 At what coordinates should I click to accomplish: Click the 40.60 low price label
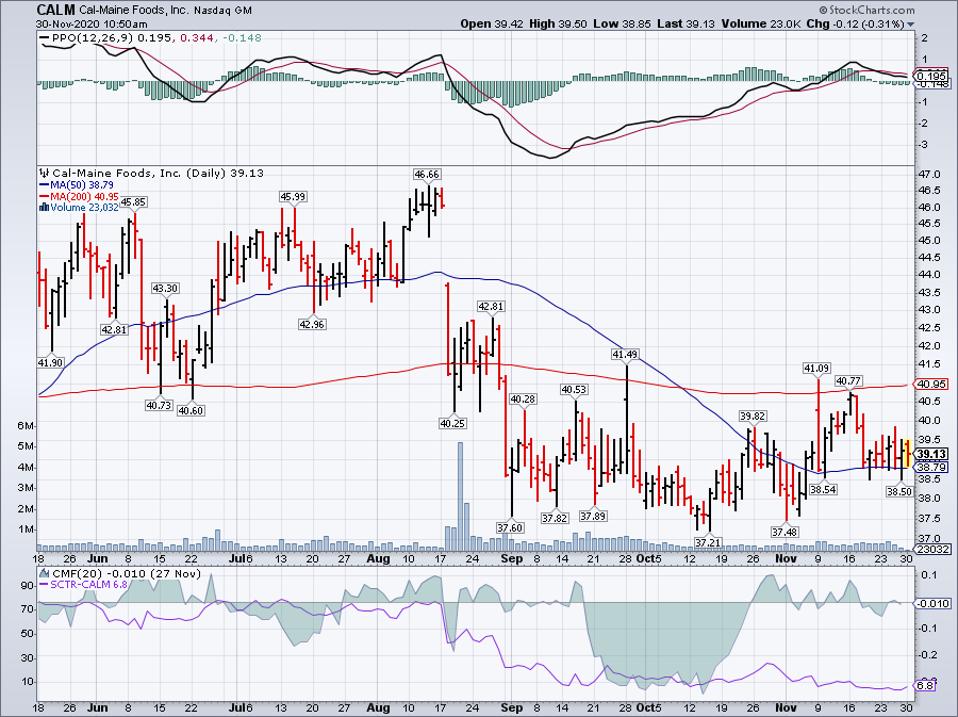[191, 411]
